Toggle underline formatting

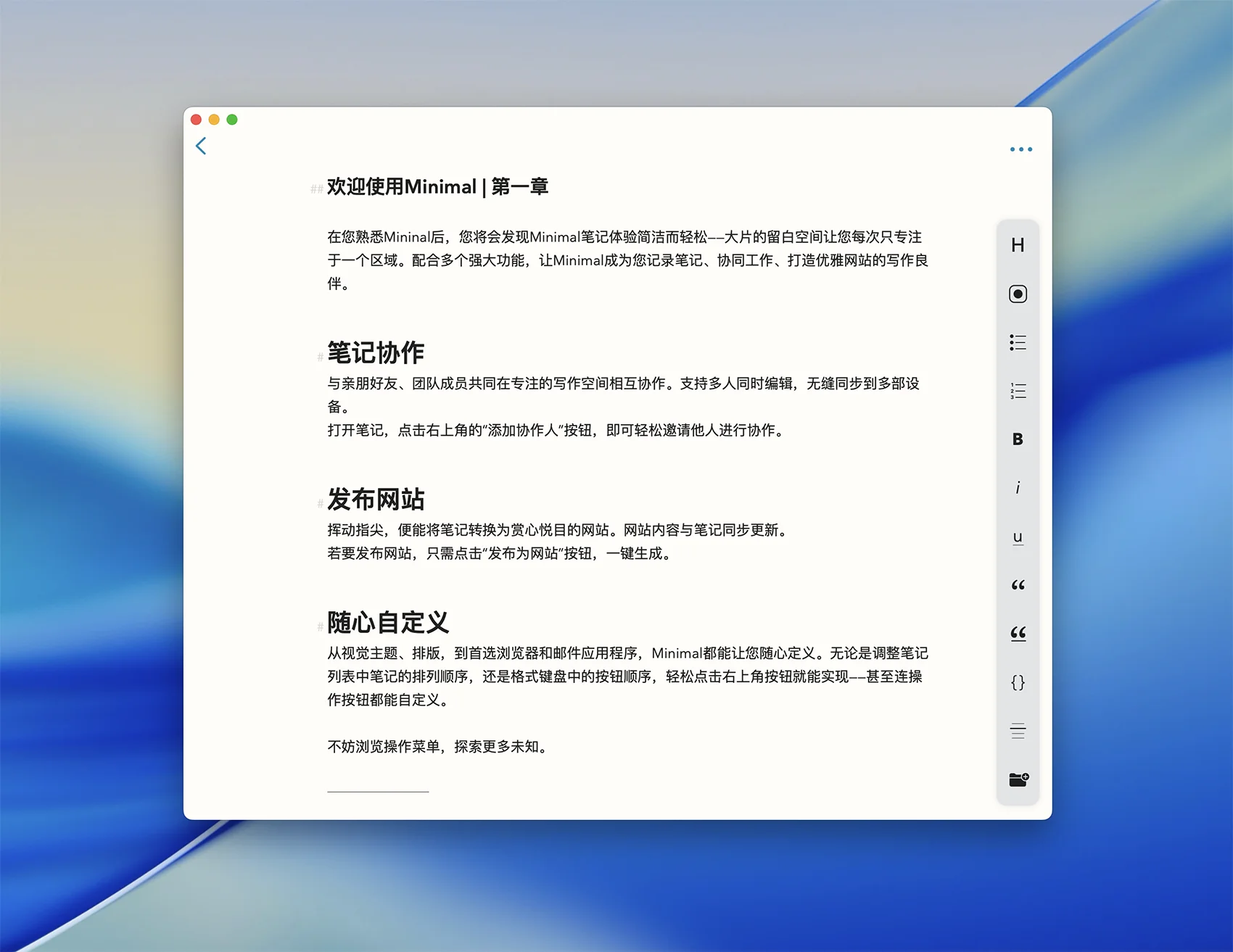click(x=1018, y=537)
